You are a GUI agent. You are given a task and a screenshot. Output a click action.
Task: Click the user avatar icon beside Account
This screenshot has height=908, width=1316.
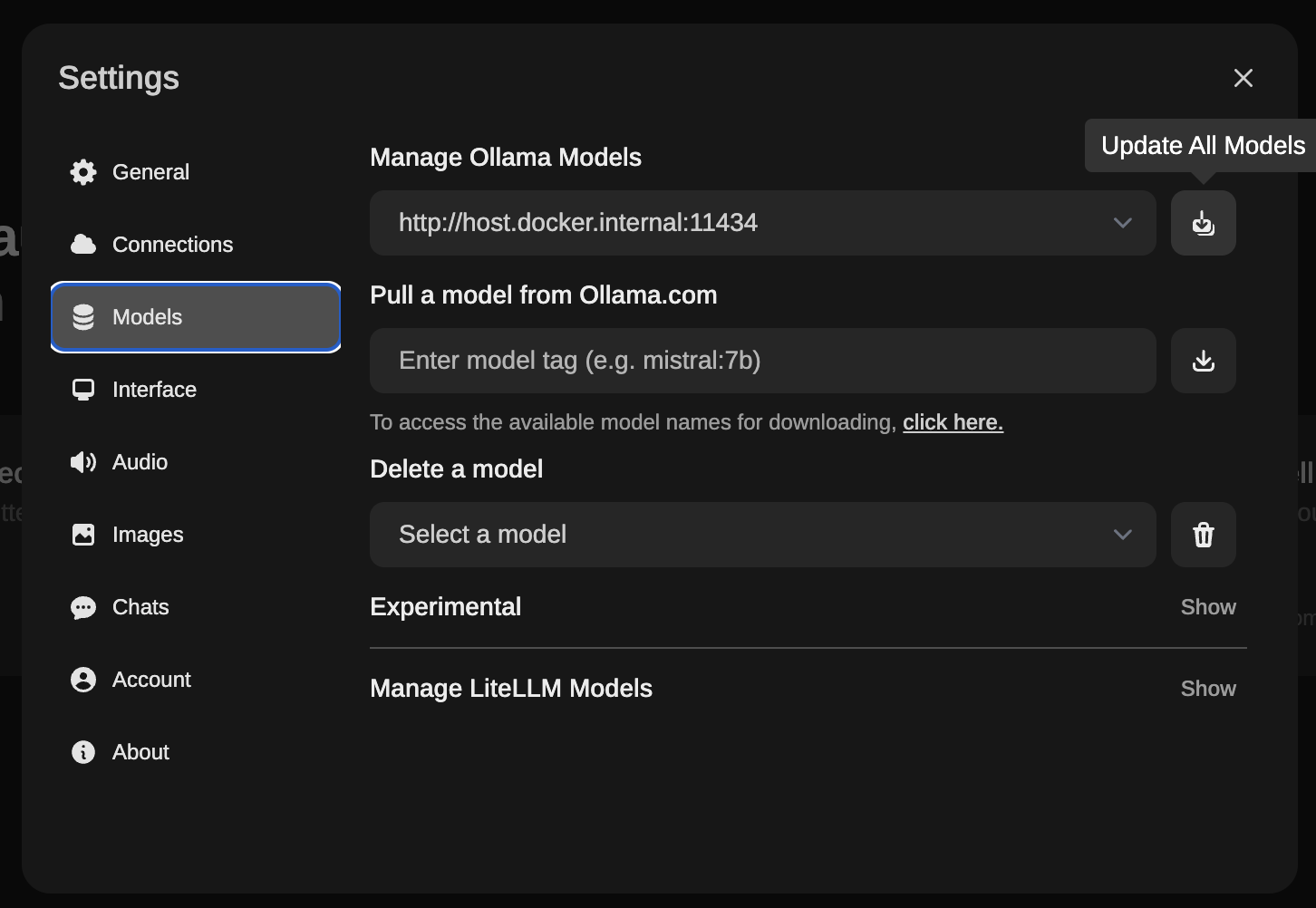click(82, 679)
